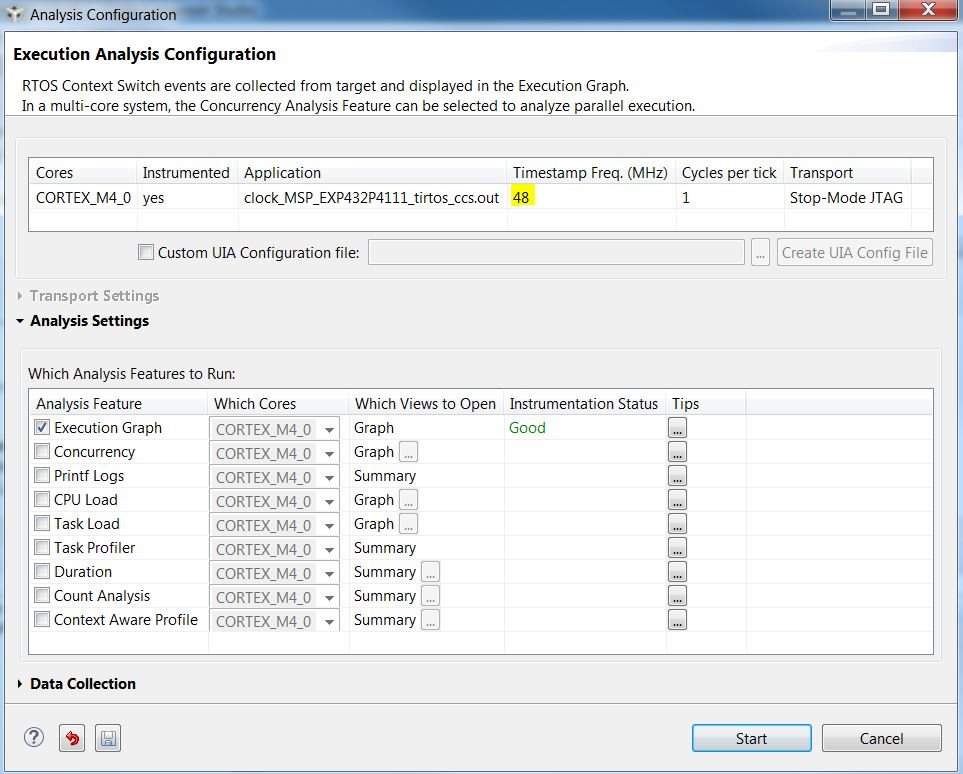The image size is (963, 774).
Task: Open Tips button for Execution Graph row
Action: click(x=677, y=428)
